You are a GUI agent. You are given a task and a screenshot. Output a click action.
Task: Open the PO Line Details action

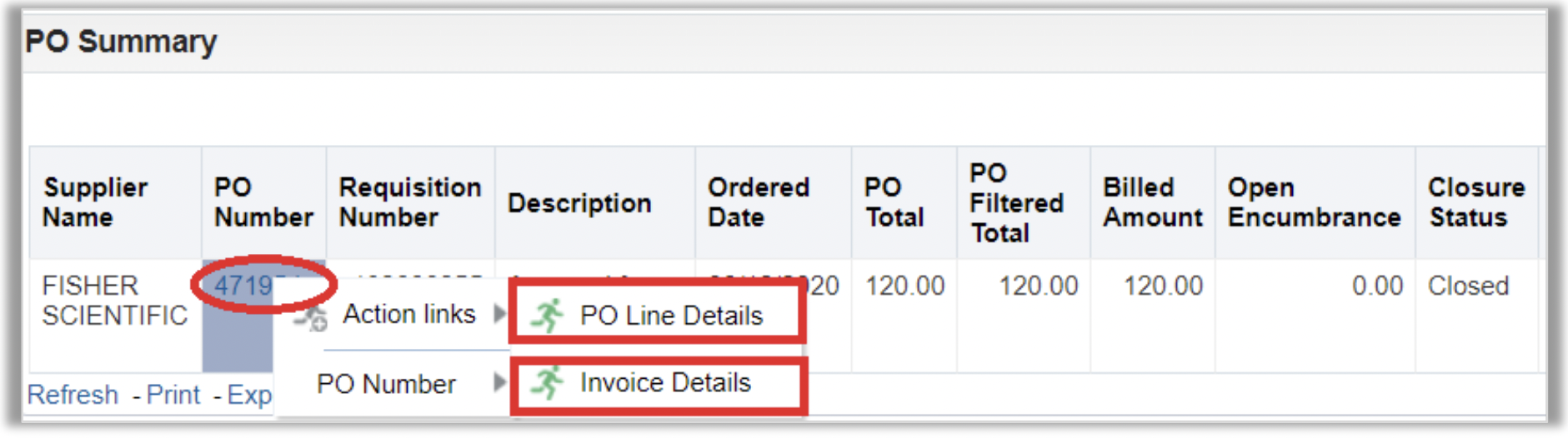(671, 316)
